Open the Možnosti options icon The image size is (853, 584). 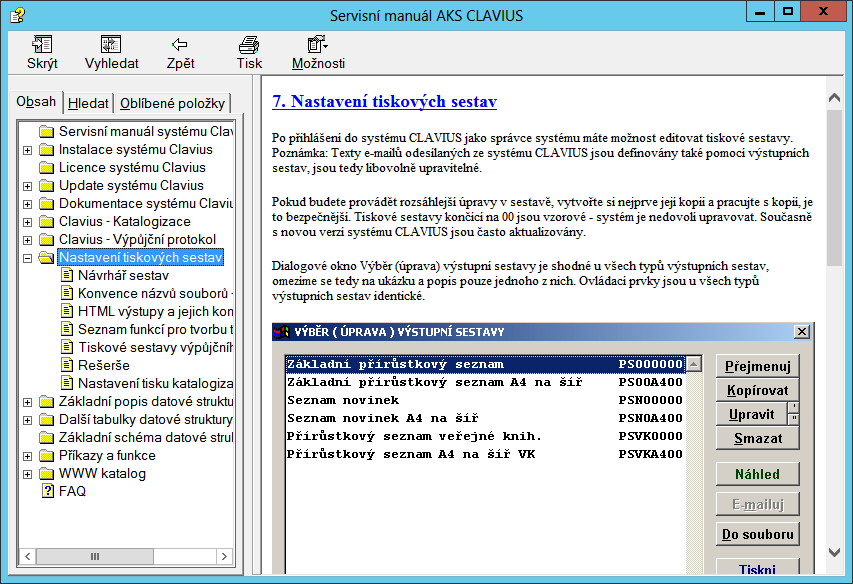click(x=318, y=45)
